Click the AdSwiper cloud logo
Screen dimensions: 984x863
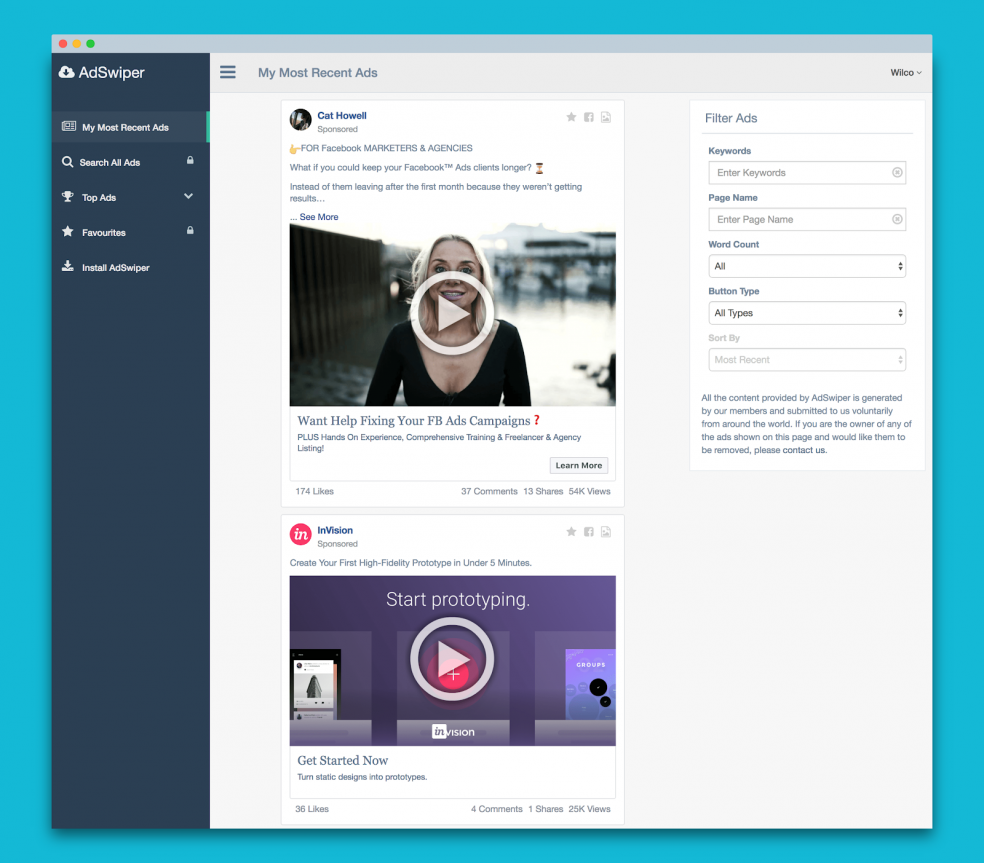67,72
